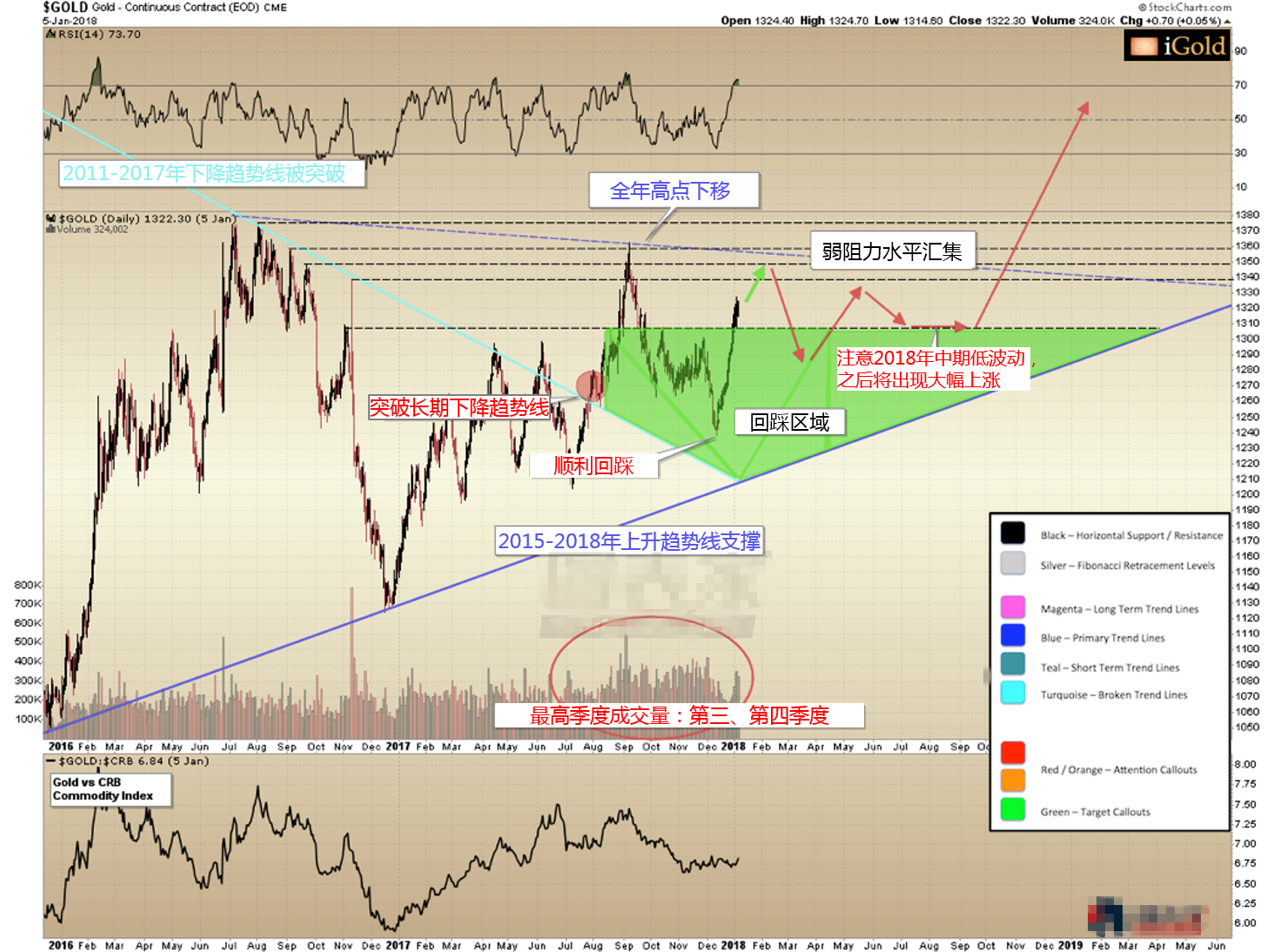Select the orange legend color swatch
The height and width of the screenshot is (952, 1274).
pos(1013,780)
